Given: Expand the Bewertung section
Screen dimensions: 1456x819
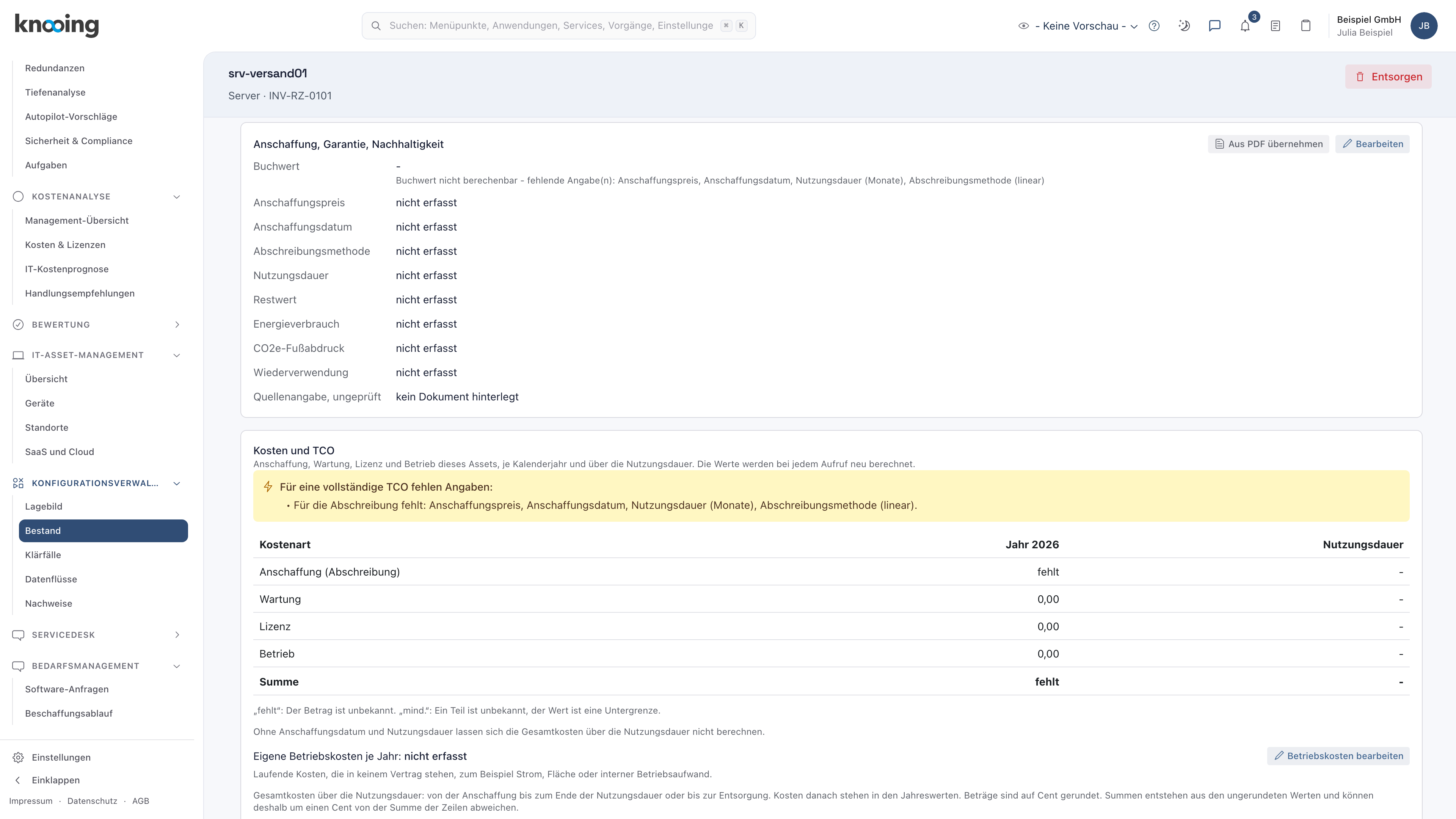Looking at the screenshot, I should 177,325.
